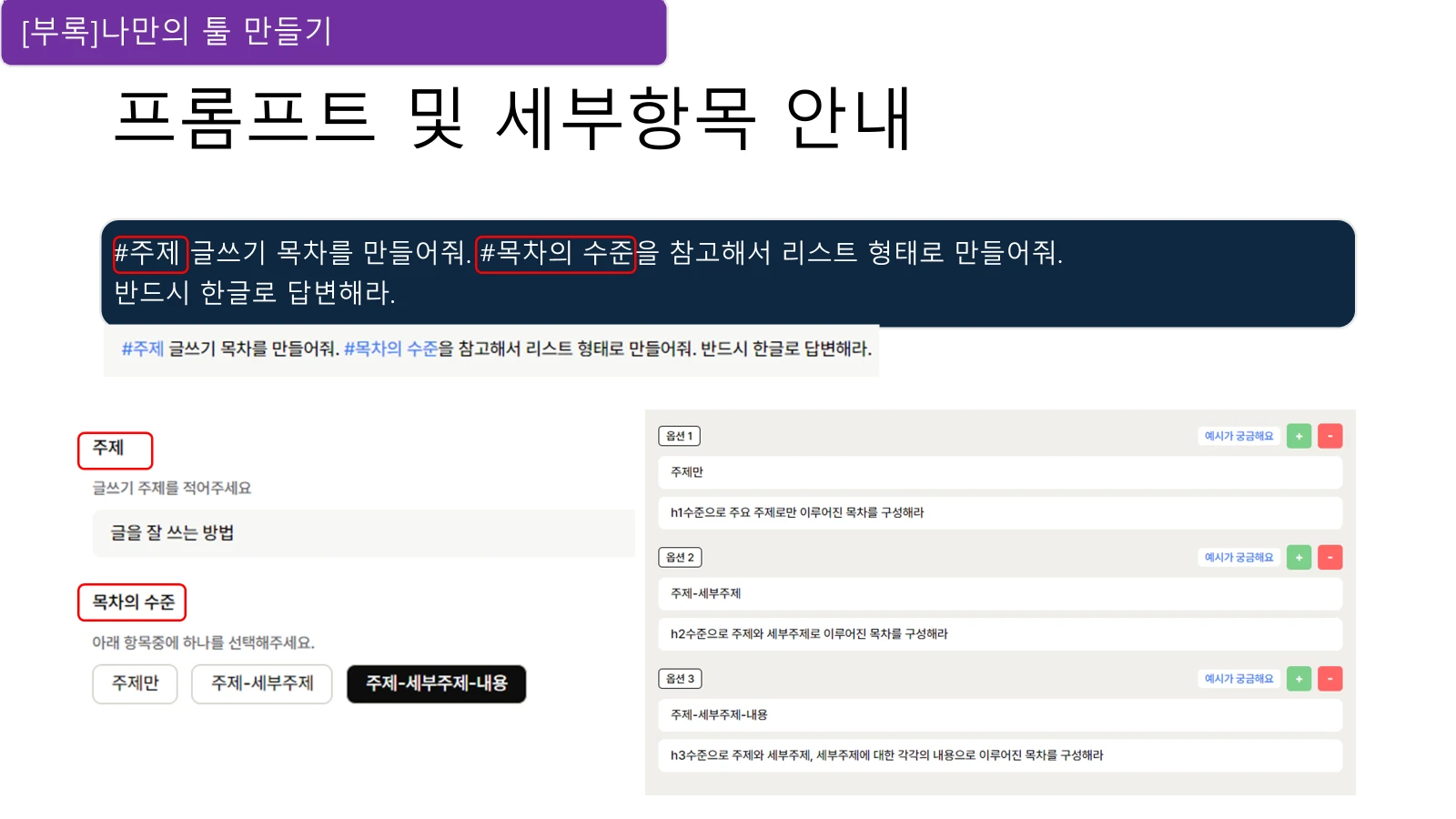Click the 옵션 1 label
Image resolution: width=1456 pixels, height=819 pixels.
679,436
